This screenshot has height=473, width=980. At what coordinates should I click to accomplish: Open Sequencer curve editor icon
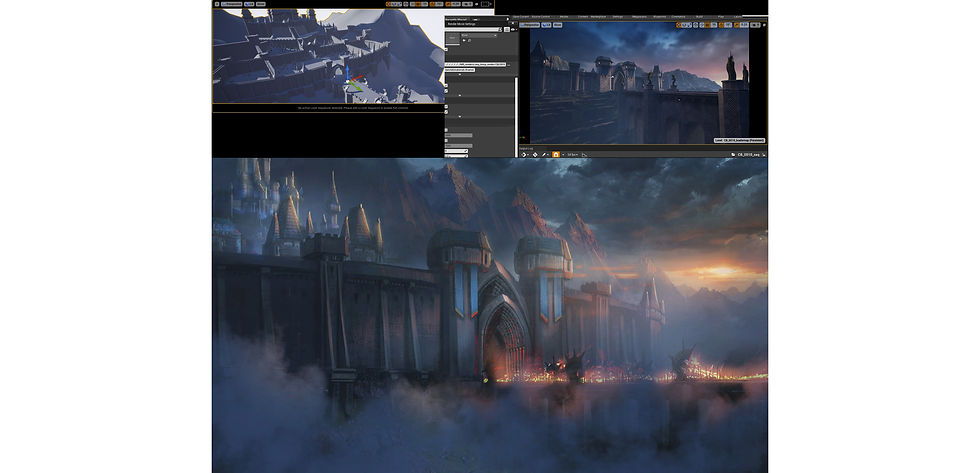[584, 154]
